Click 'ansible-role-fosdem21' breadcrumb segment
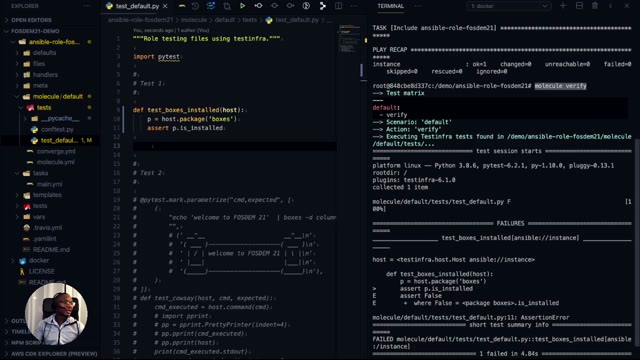 click(x=140, y=20)
